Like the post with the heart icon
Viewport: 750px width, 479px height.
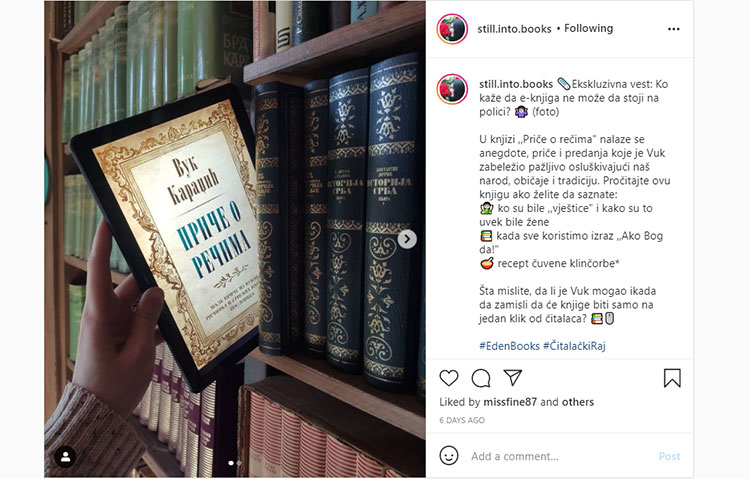coord(449,378)
